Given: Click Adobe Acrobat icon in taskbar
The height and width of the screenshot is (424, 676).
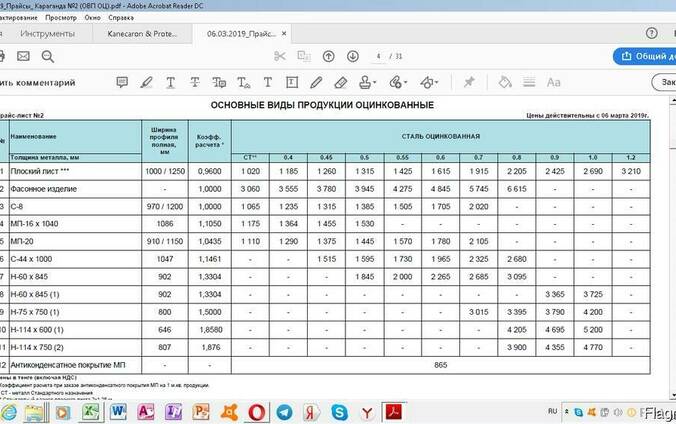Looking at the screenshot, I should coord(394,412).
